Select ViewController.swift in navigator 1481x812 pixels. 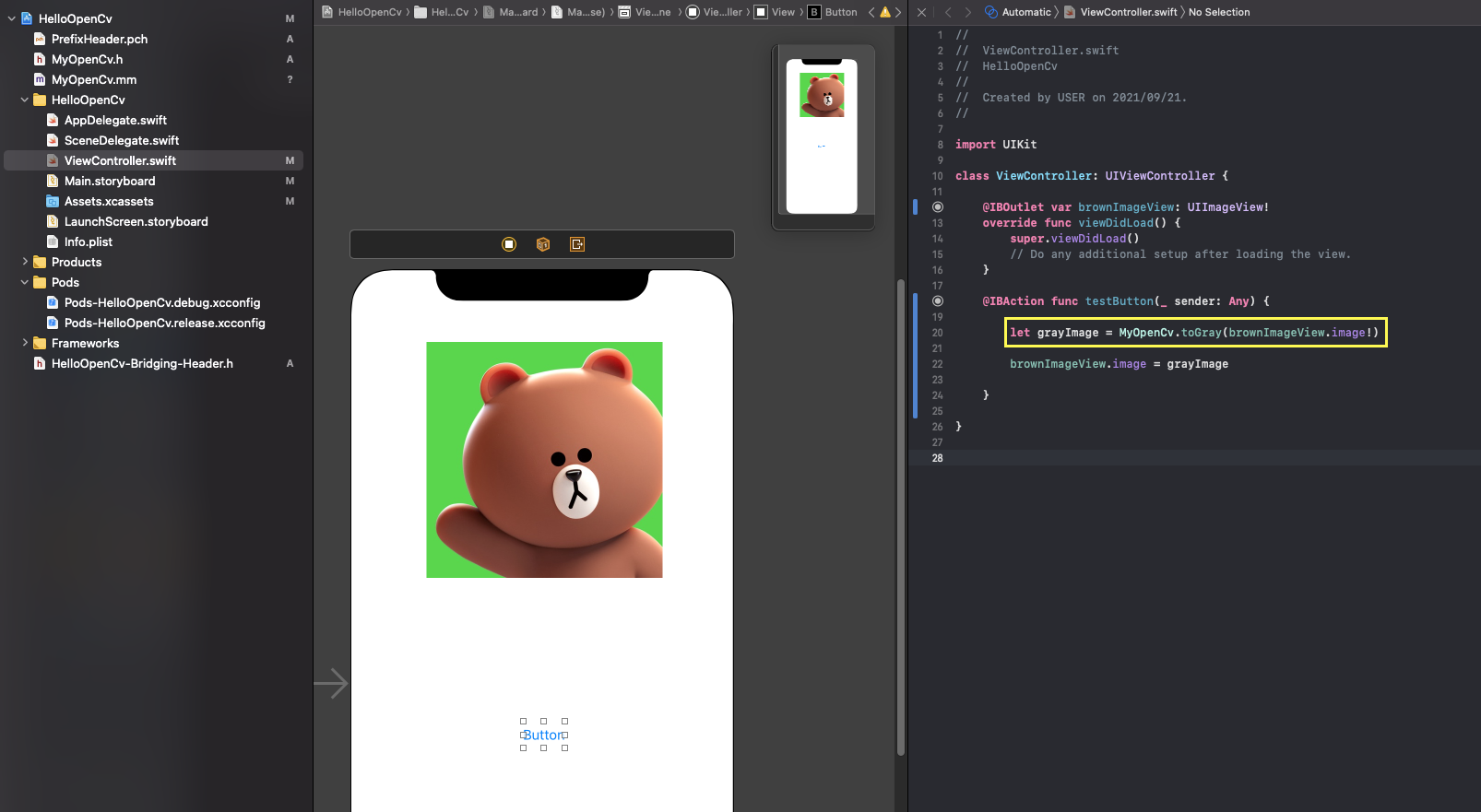[x=153, y=160]
